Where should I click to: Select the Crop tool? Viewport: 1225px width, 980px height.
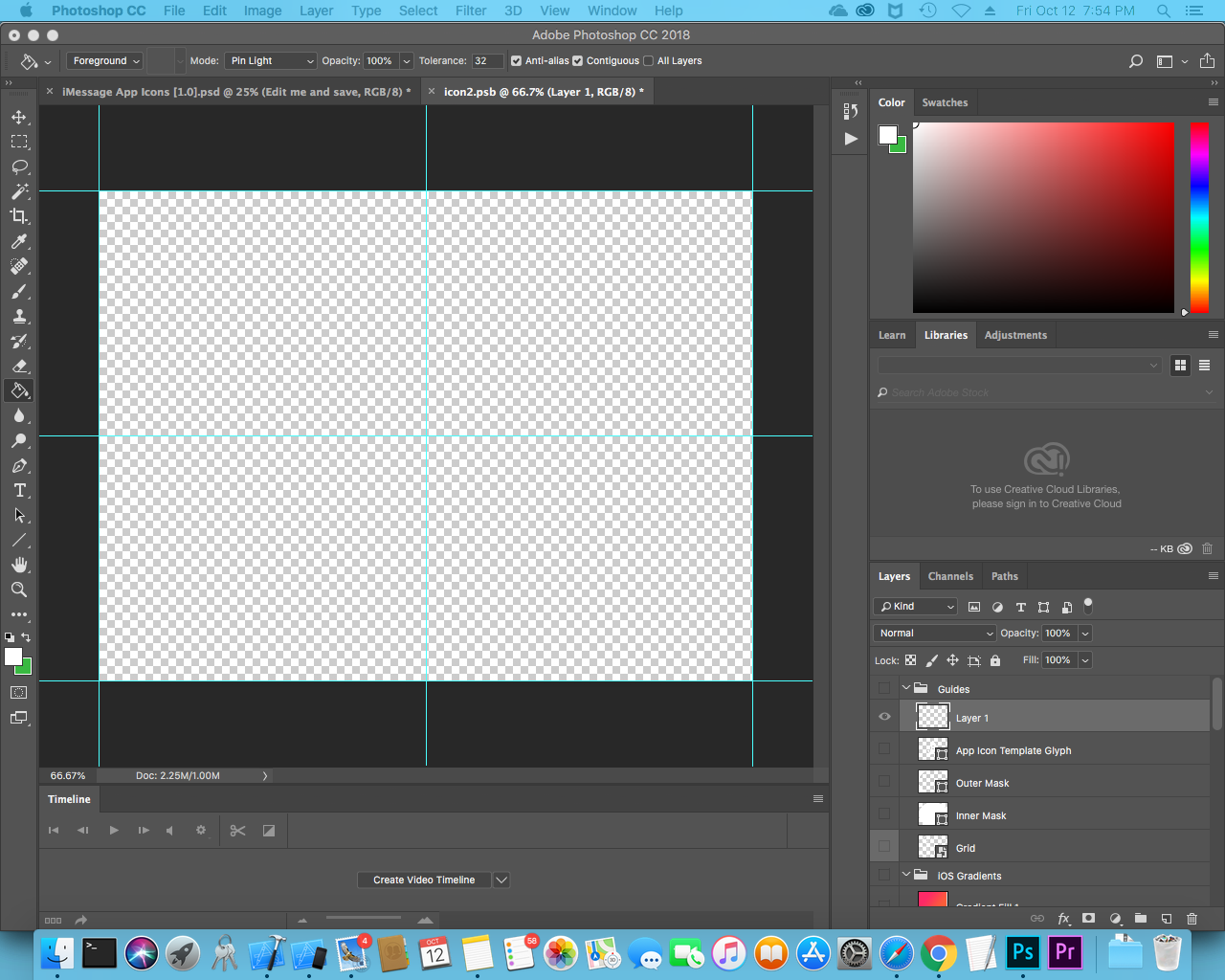point(19,216)
